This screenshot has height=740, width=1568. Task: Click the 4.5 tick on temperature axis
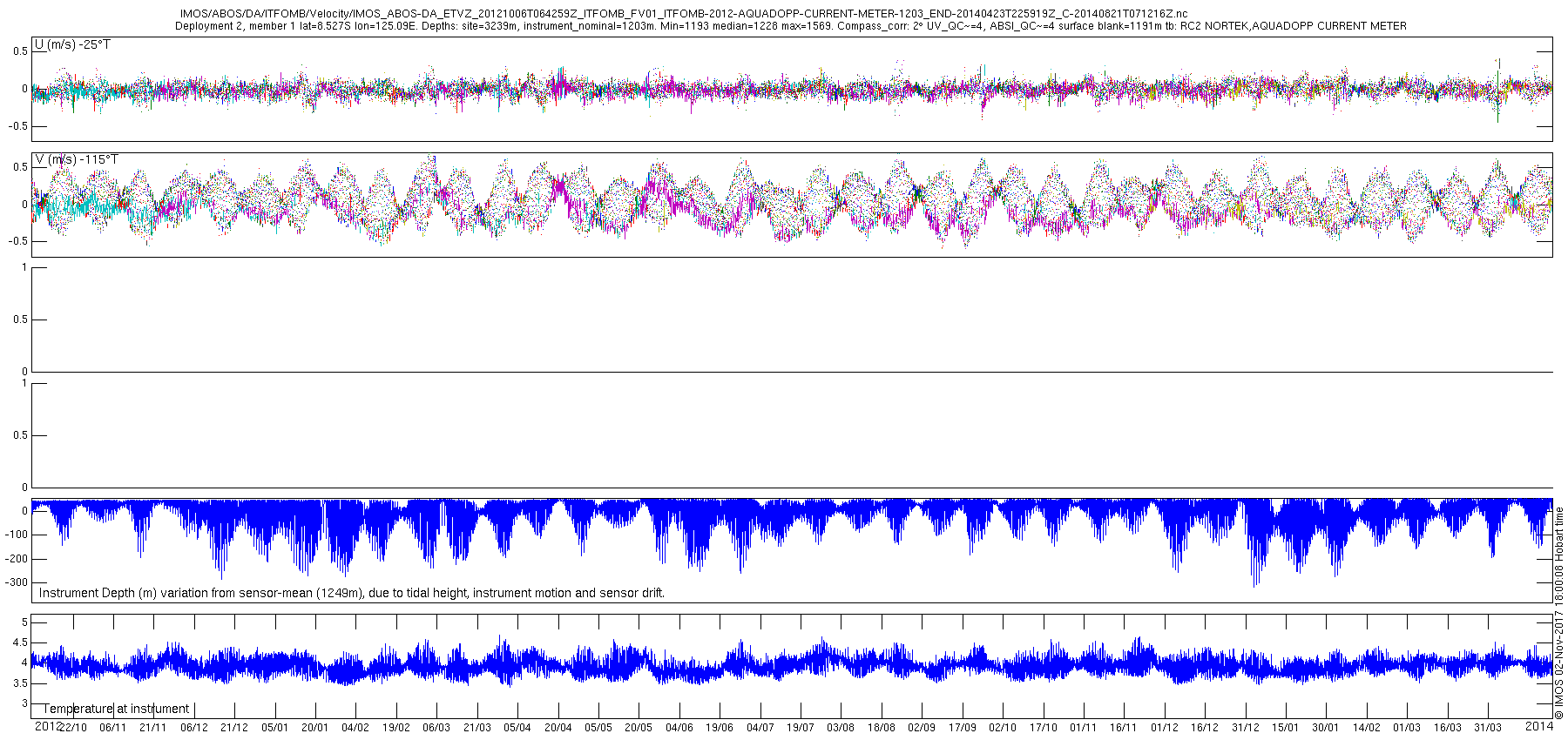(21, 642)
